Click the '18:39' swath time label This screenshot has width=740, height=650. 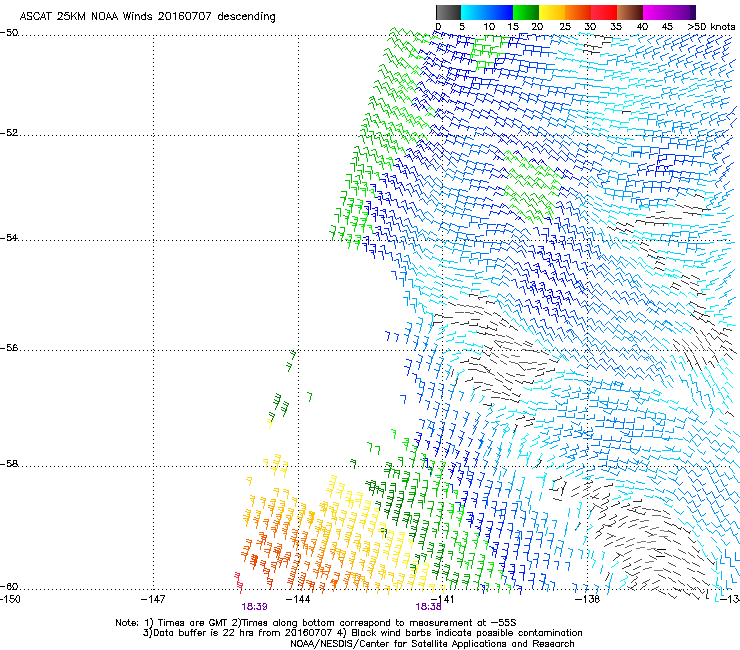254,607
